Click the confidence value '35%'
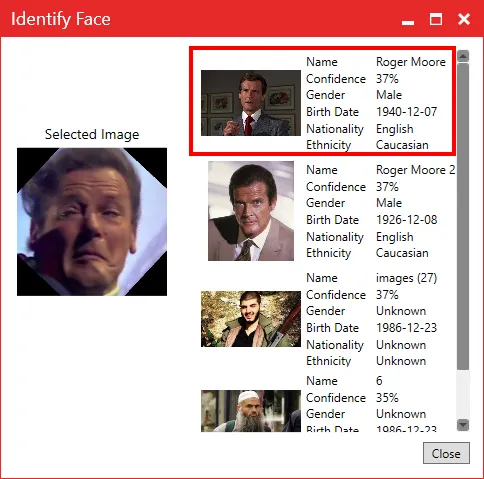This screenshot has width=484, height=479. click(387, 398)
